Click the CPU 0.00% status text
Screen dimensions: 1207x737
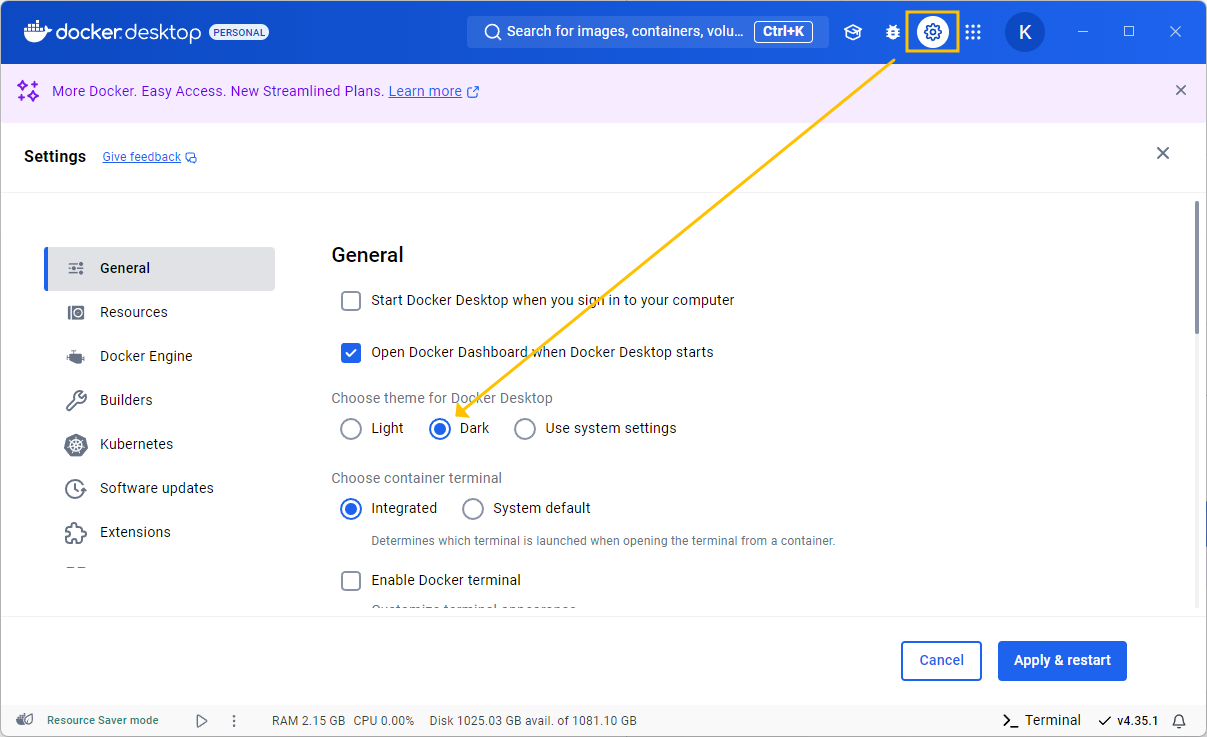click(384, 720)
